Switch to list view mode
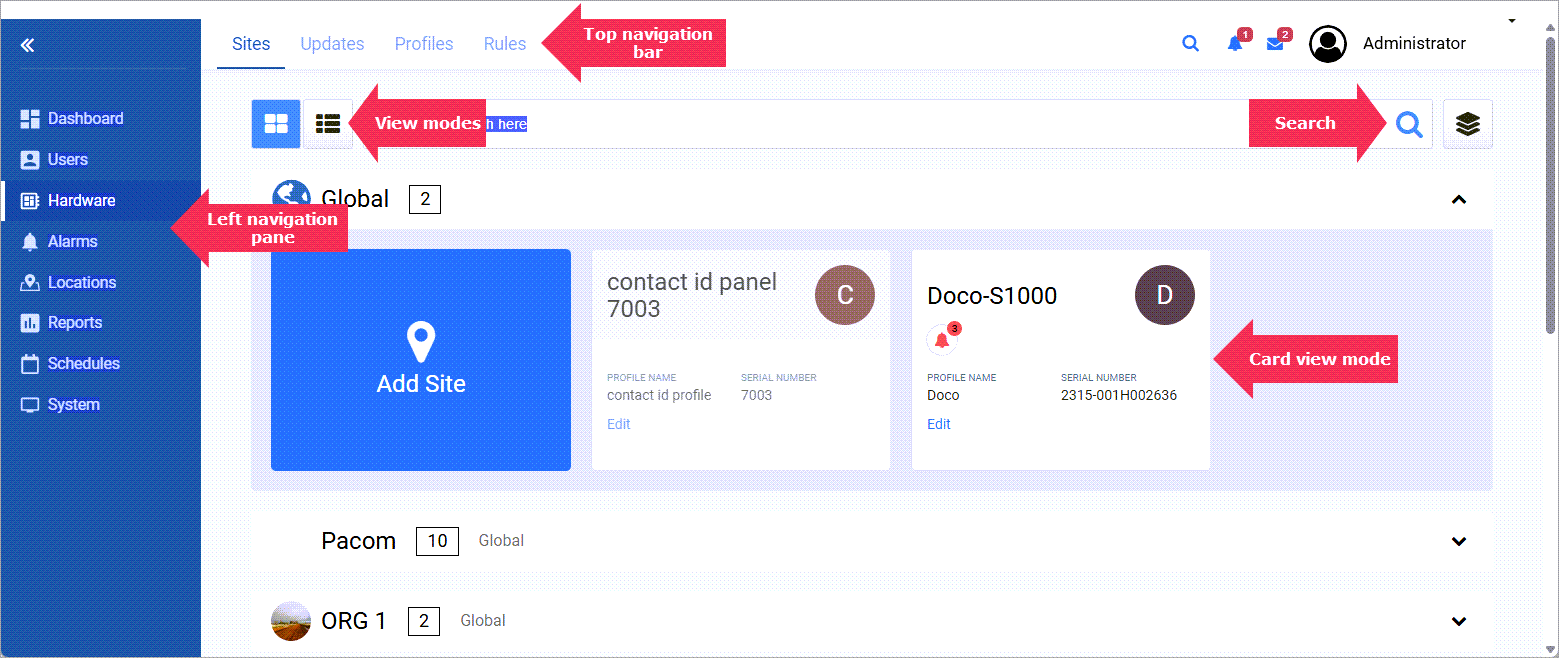Viewport: 1559px width, 658px height. click(x=328, y=124)
